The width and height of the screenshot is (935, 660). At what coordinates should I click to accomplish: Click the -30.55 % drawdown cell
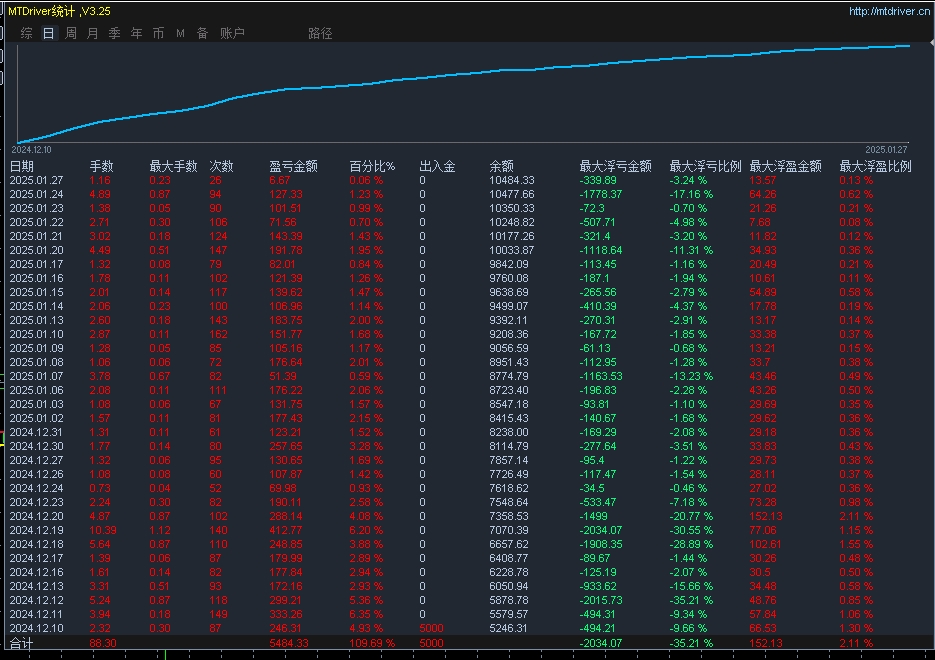691,530
